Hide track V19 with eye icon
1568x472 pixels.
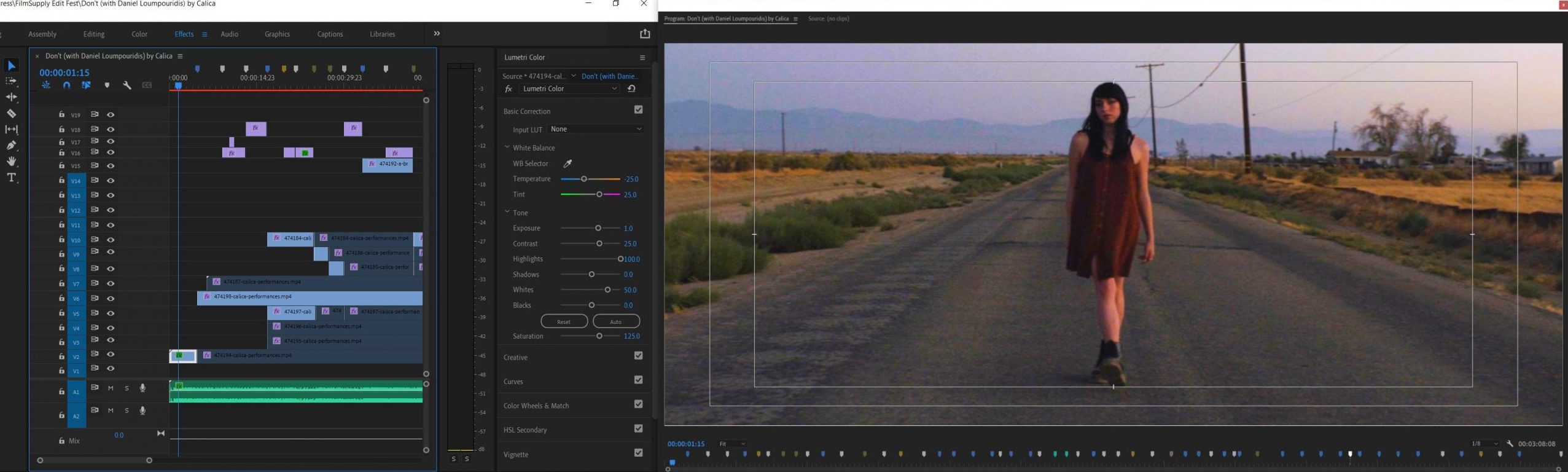(x=111, y=114)
